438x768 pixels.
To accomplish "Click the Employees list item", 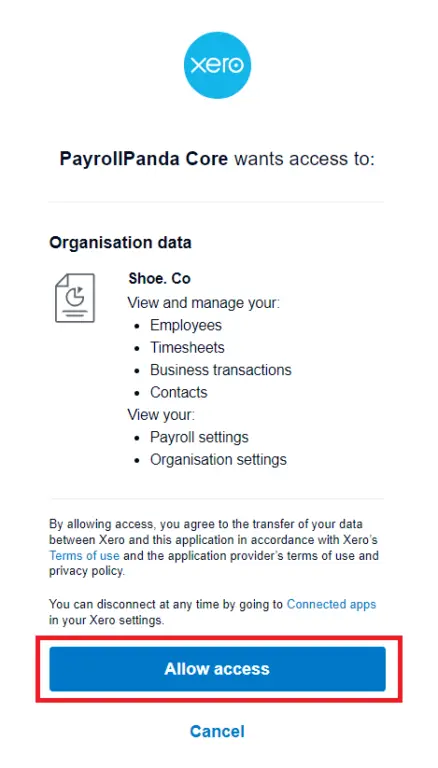I will tap(186, 325).
